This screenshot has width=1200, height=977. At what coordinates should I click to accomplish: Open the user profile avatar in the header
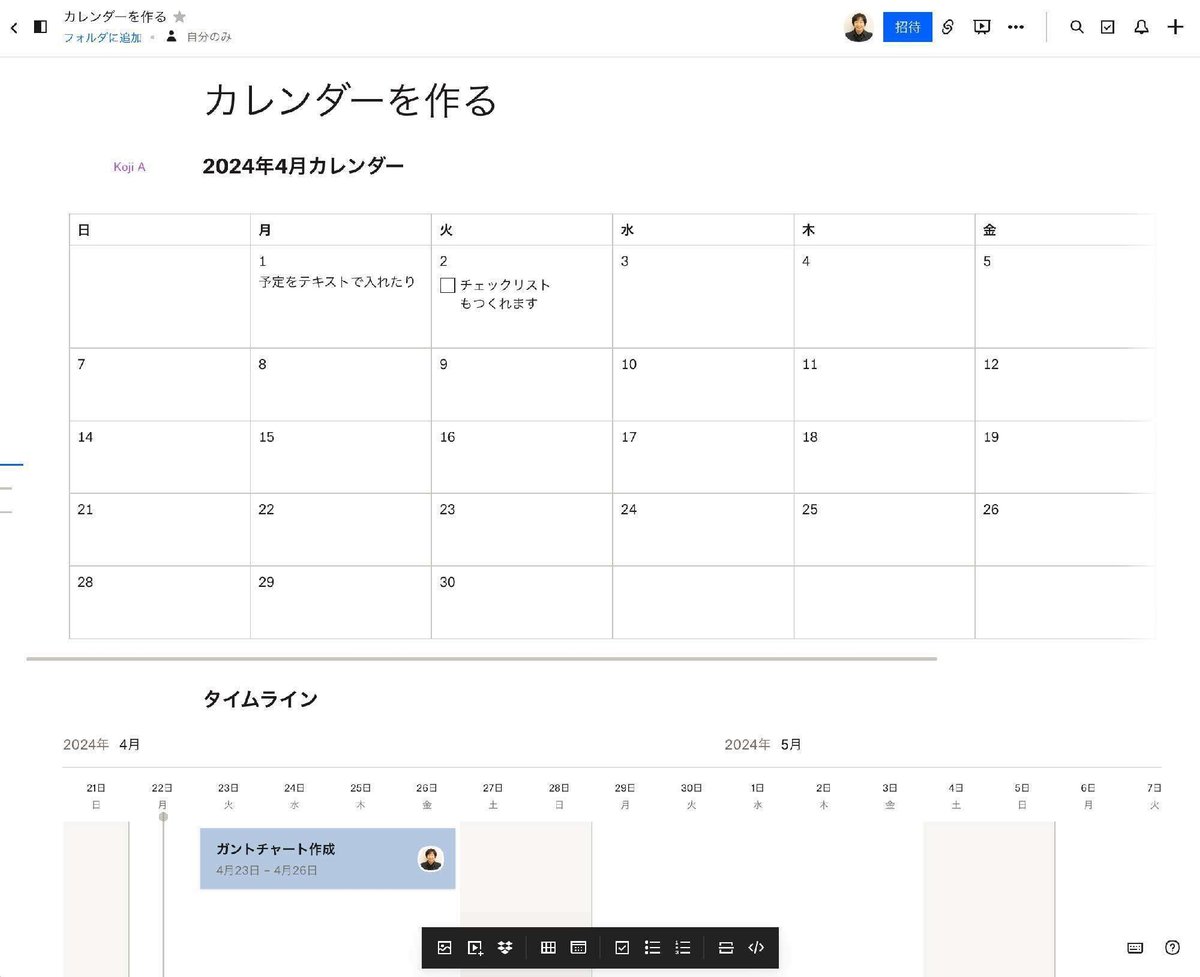(x=858, y=27)
